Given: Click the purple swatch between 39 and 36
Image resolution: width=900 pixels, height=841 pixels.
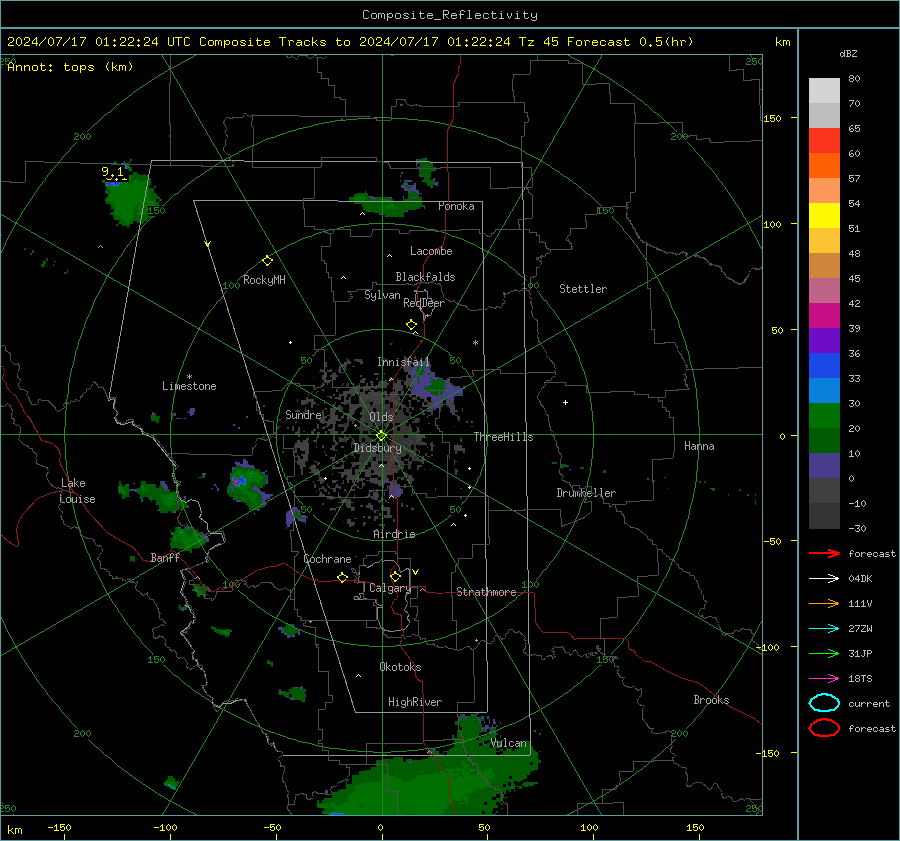Looking at the screenshot, I should click(x=824, y=341).
